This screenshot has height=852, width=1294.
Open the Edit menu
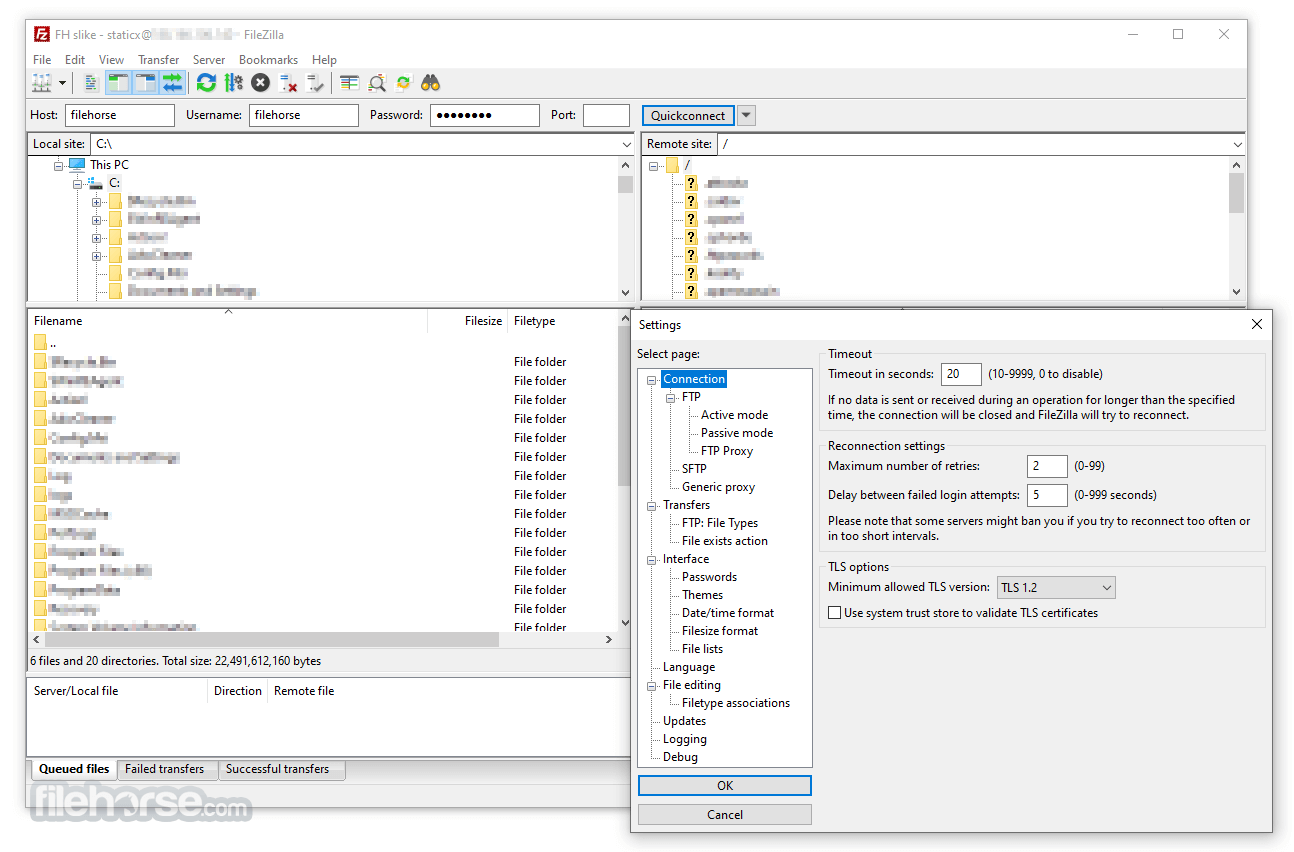point(75,60)
